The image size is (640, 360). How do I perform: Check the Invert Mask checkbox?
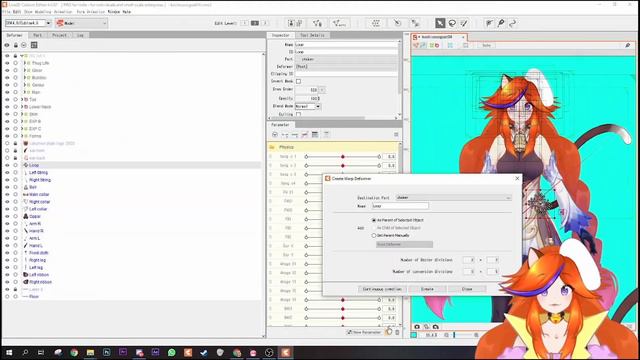point(298,81)
